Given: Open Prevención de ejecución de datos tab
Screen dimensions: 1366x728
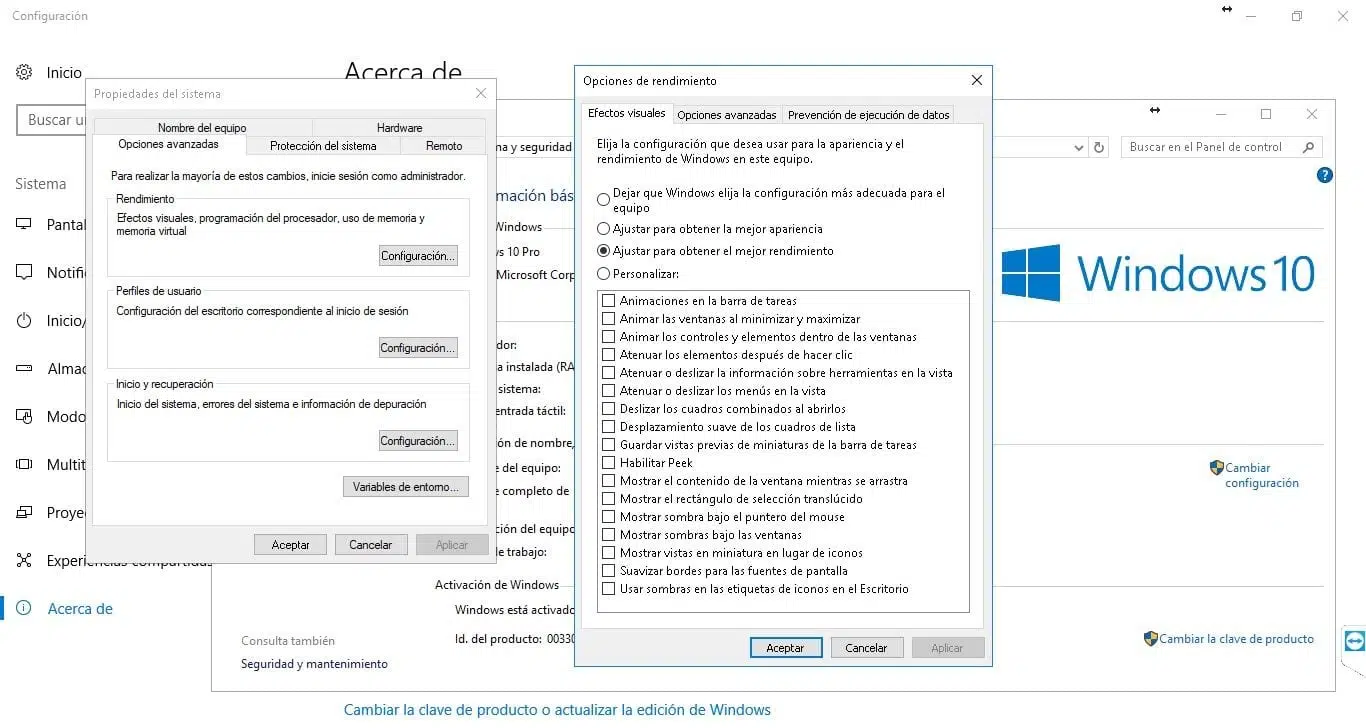Looking at the screenshot, I should coord(868,115).
